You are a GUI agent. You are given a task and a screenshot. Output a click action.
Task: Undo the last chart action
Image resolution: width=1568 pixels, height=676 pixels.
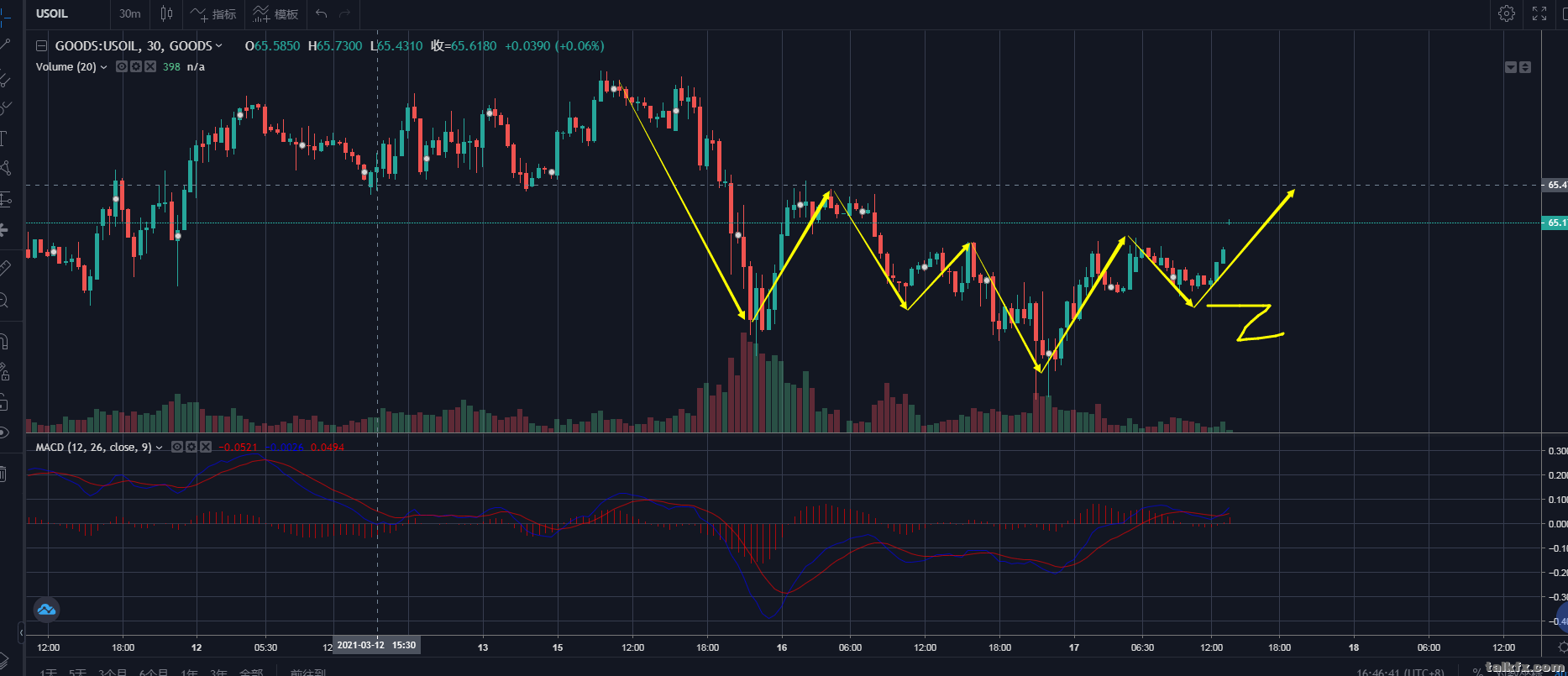(x=322, y=13)
